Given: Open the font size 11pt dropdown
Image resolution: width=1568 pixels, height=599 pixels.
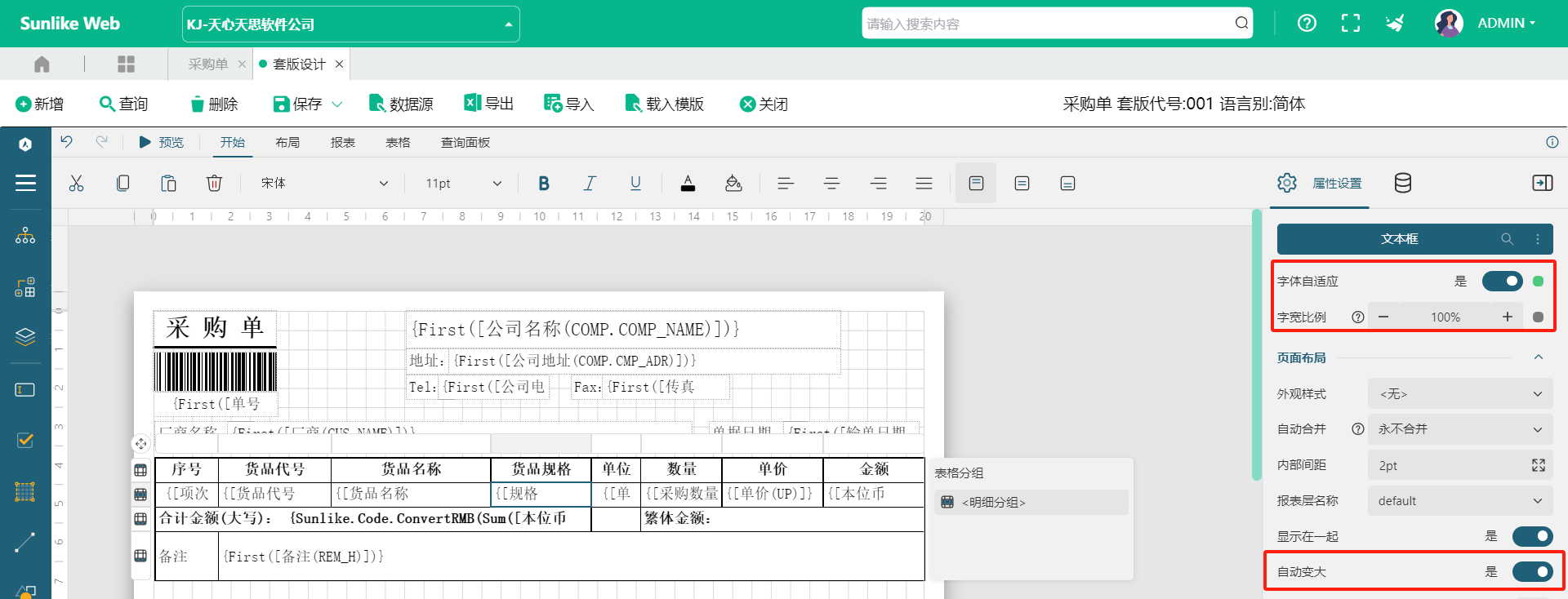Looking at the screenshot, I should [462, 184].
